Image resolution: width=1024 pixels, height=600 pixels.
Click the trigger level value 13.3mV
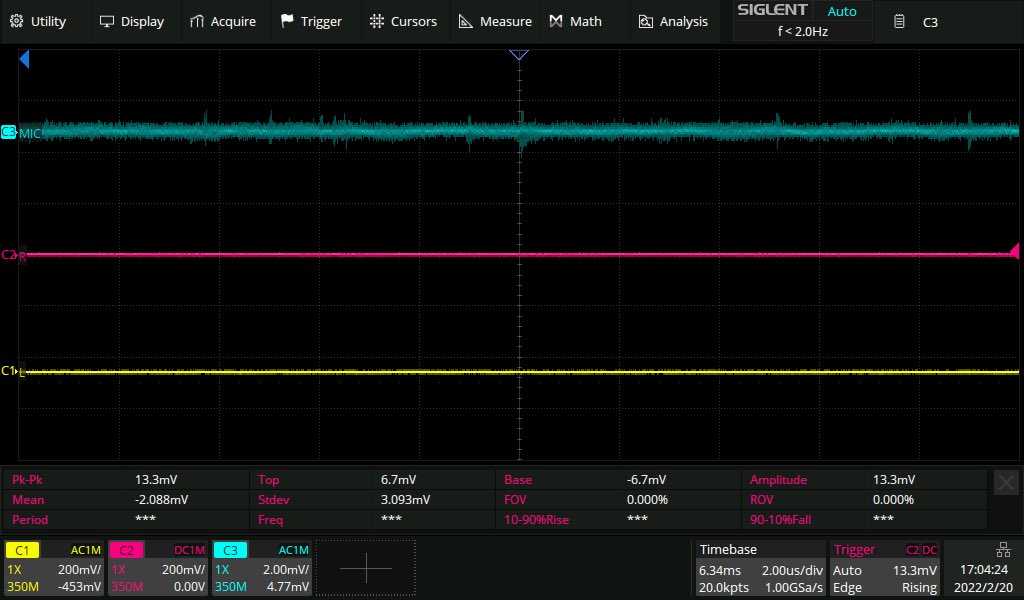(915, 570)
